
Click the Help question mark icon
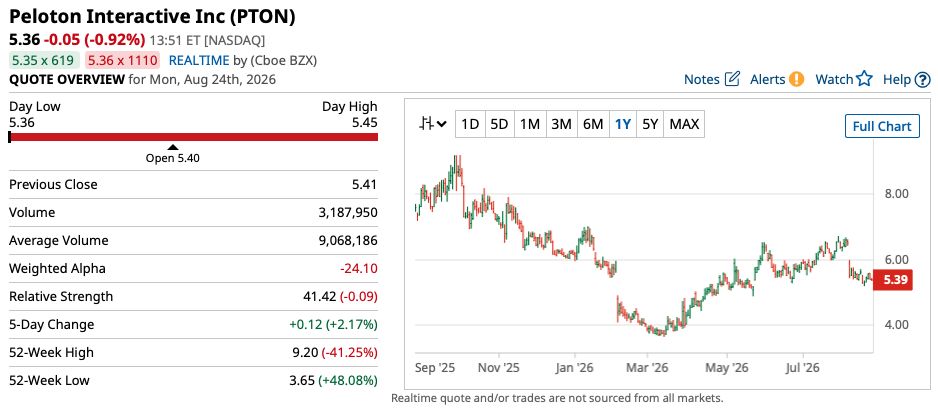923,79
